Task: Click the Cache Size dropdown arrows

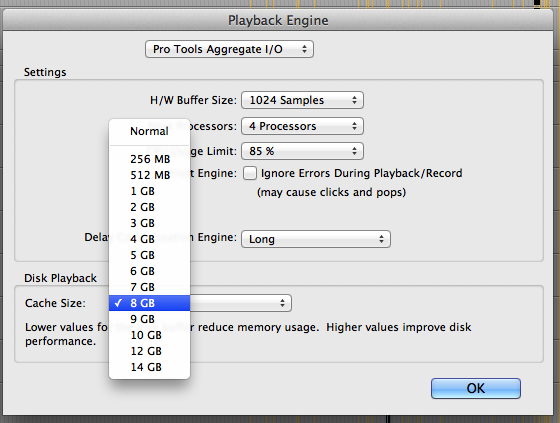Action: pos(282,303)
